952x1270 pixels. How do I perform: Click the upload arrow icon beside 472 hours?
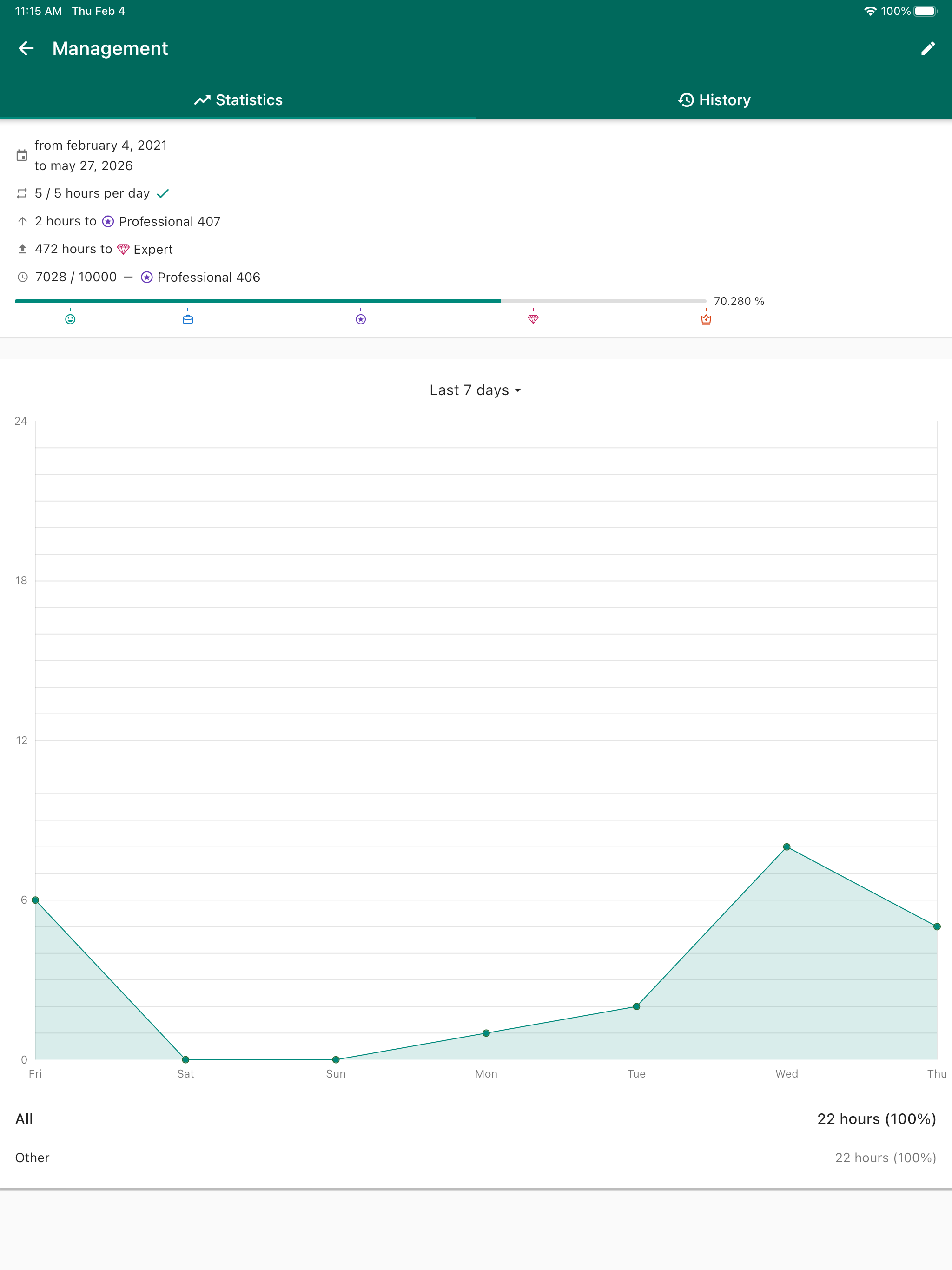[22, 249]
